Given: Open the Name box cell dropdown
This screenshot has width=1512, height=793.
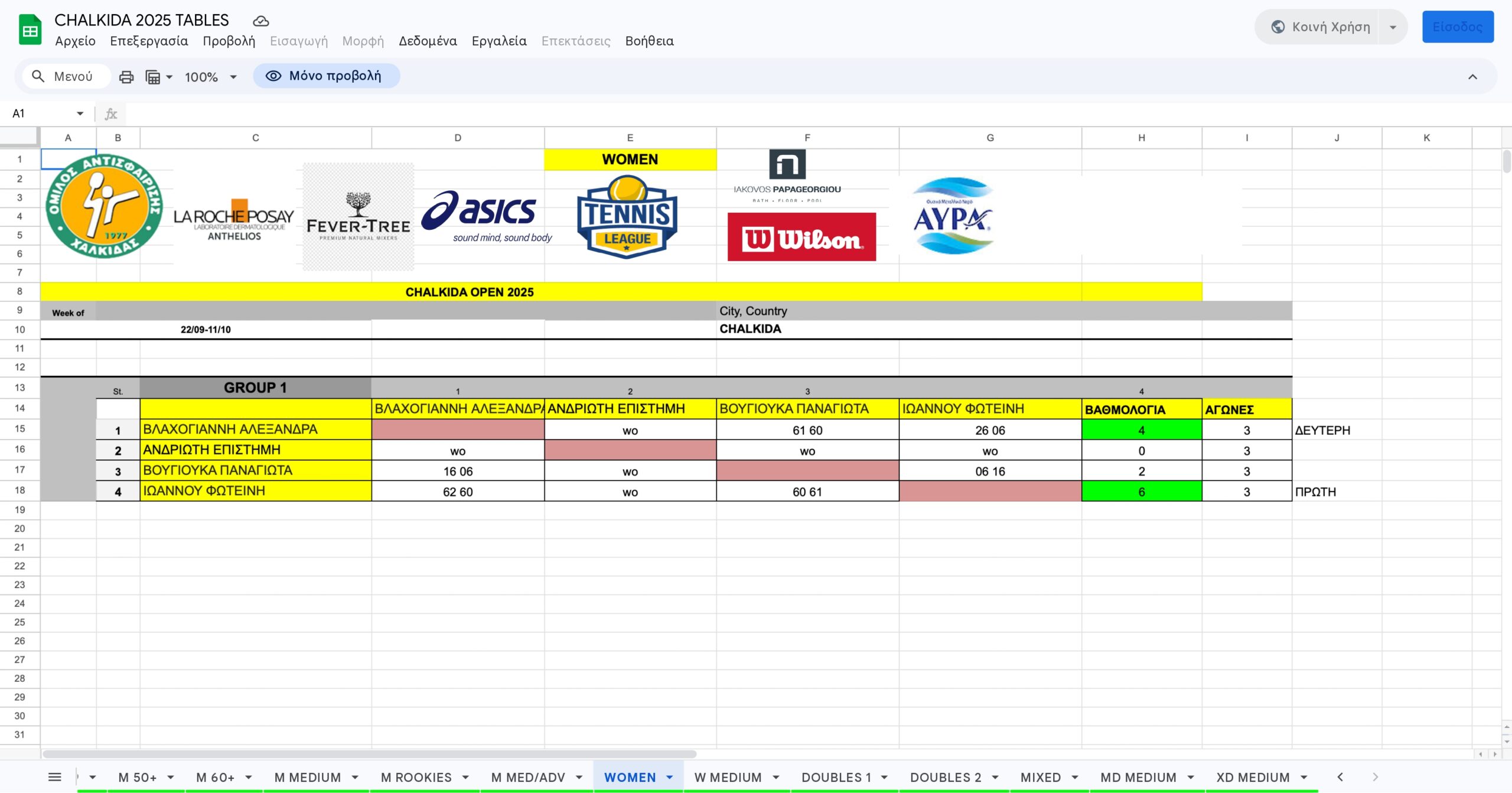Looking at the screenshot, I should coord(80,113).
